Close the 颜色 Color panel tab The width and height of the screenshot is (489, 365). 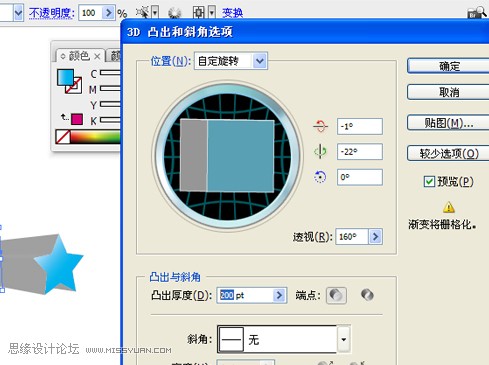pyautogui.click(x=97, y=56)
